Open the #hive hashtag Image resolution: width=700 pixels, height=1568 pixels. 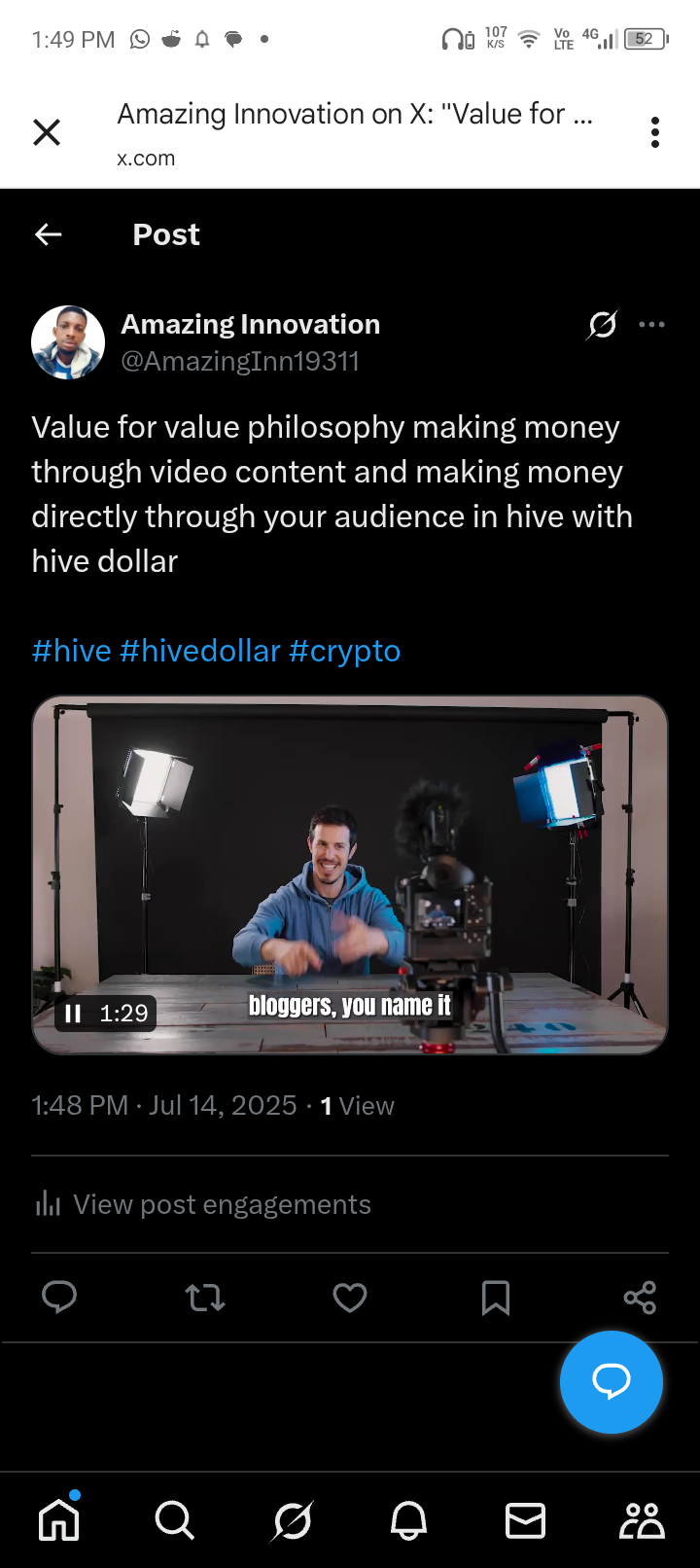pos(72,651)
